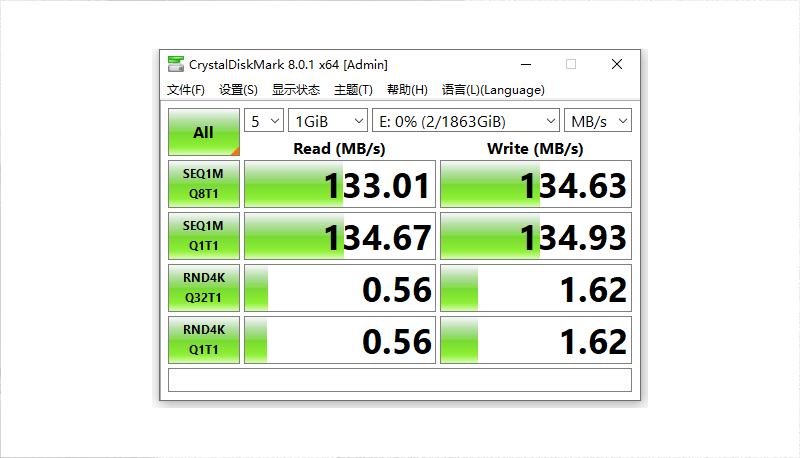Image resolution: width=800 pixels, height=458 pixels.
Task: Click the Read (MB/s) column header
Action: pyautogui.click(x=339, y=148)
